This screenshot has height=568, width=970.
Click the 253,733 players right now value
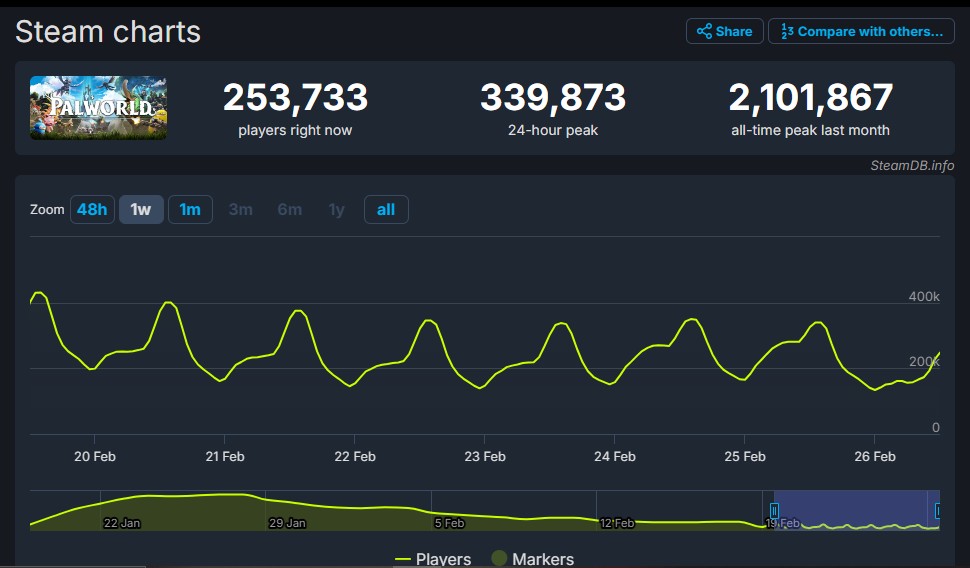(295, 97)
